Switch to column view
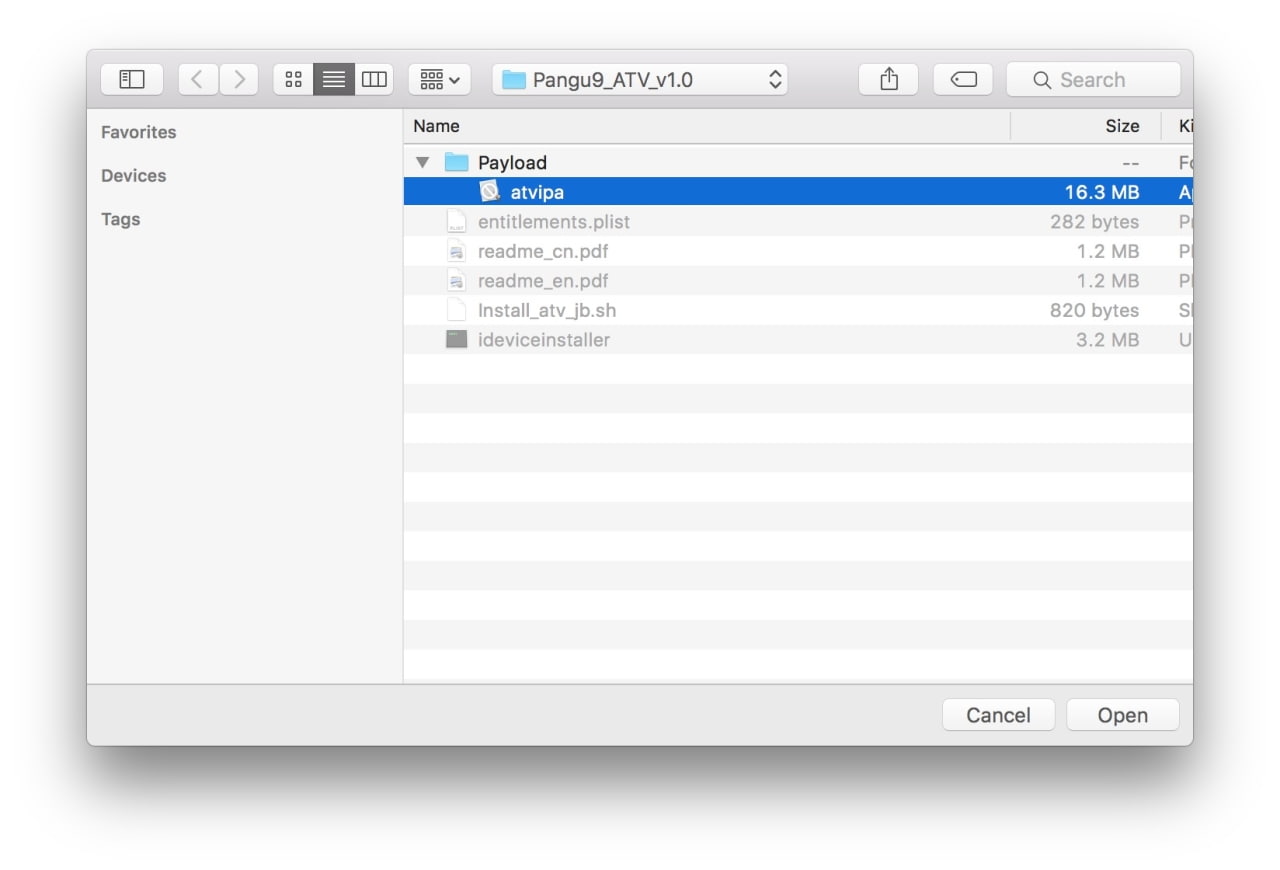Image resolution: width=1280 pixels, height=870 pixels. (374, 79)
